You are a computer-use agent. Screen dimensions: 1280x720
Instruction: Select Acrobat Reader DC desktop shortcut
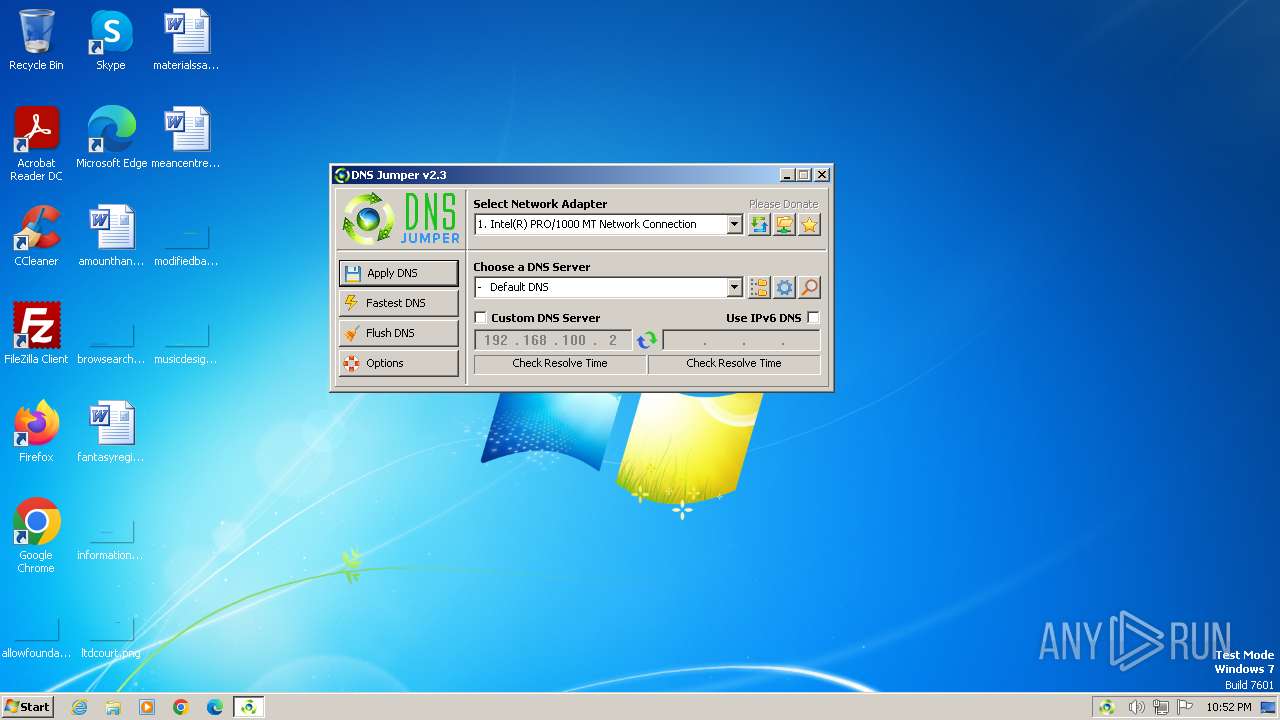point(36,144)
